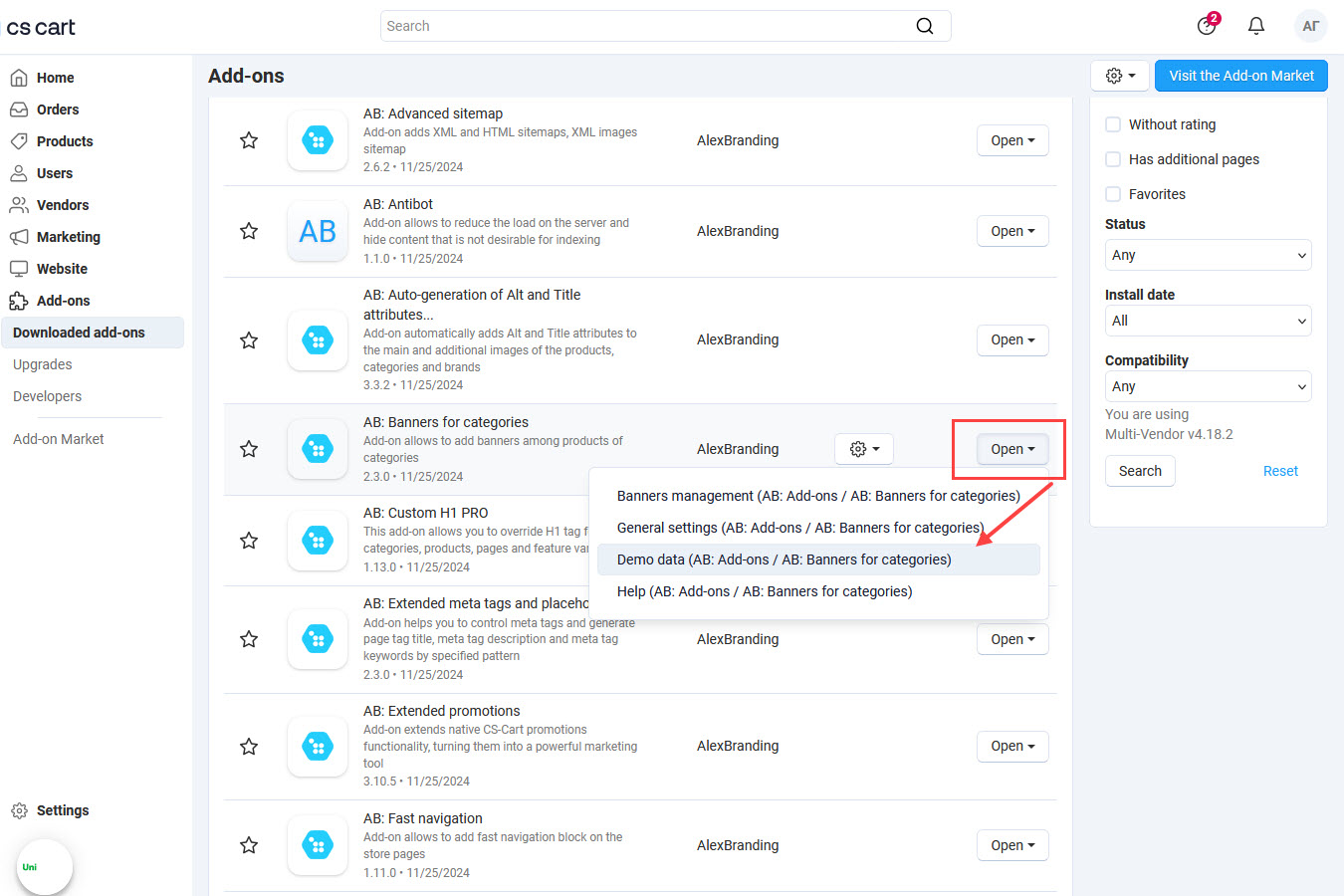Click the notifications bell icon
The image size is (1344, 896).
tap(1256, 26)
